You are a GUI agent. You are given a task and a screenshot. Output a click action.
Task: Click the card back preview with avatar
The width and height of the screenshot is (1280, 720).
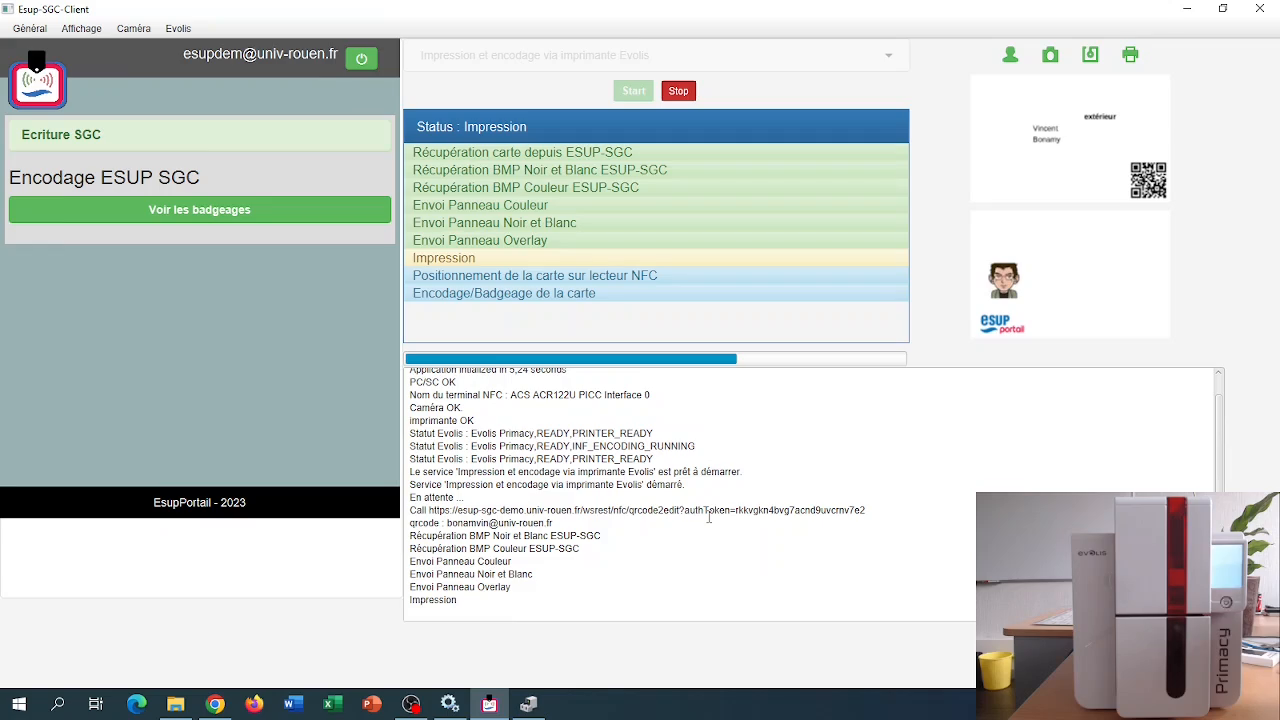[1070, 276]
